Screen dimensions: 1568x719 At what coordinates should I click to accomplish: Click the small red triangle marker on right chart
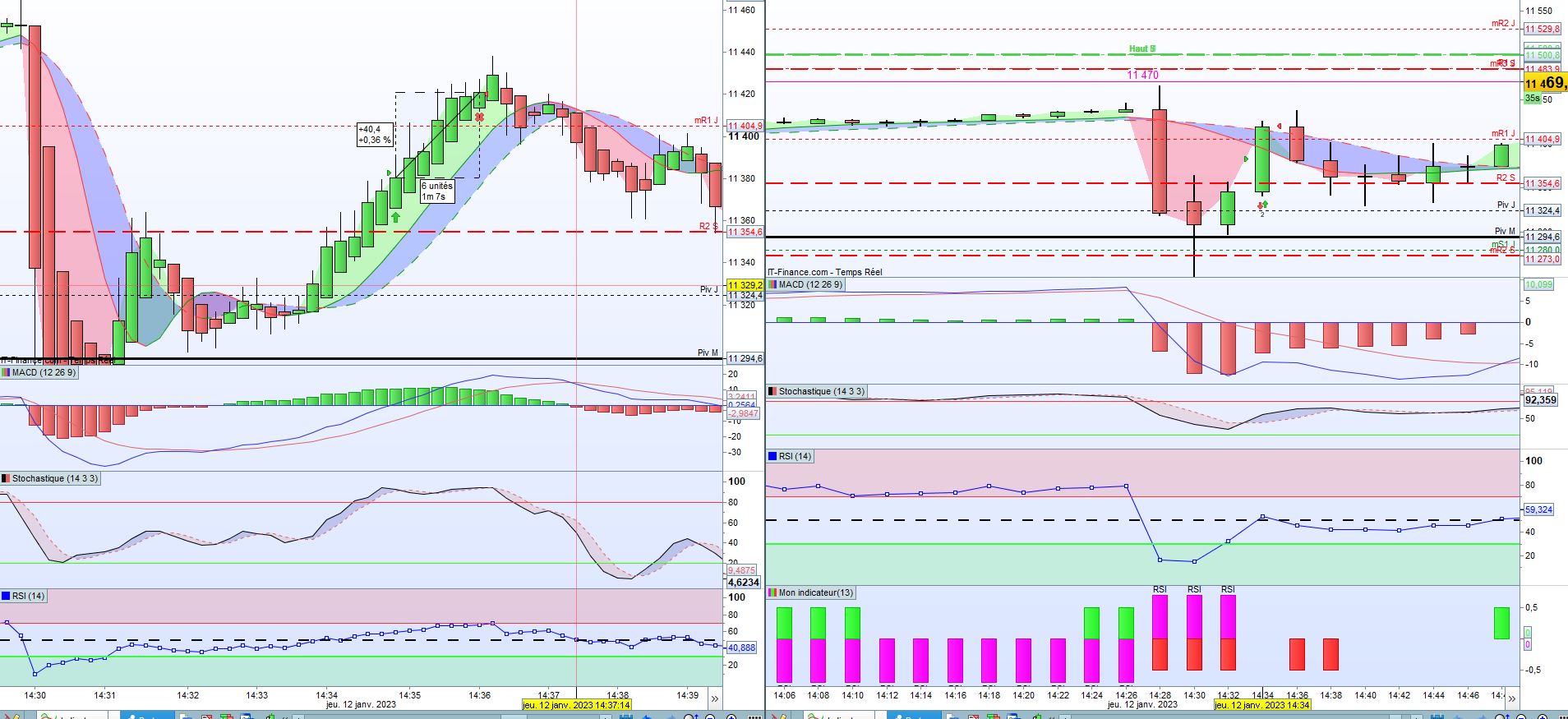[x=1280, y=126]
